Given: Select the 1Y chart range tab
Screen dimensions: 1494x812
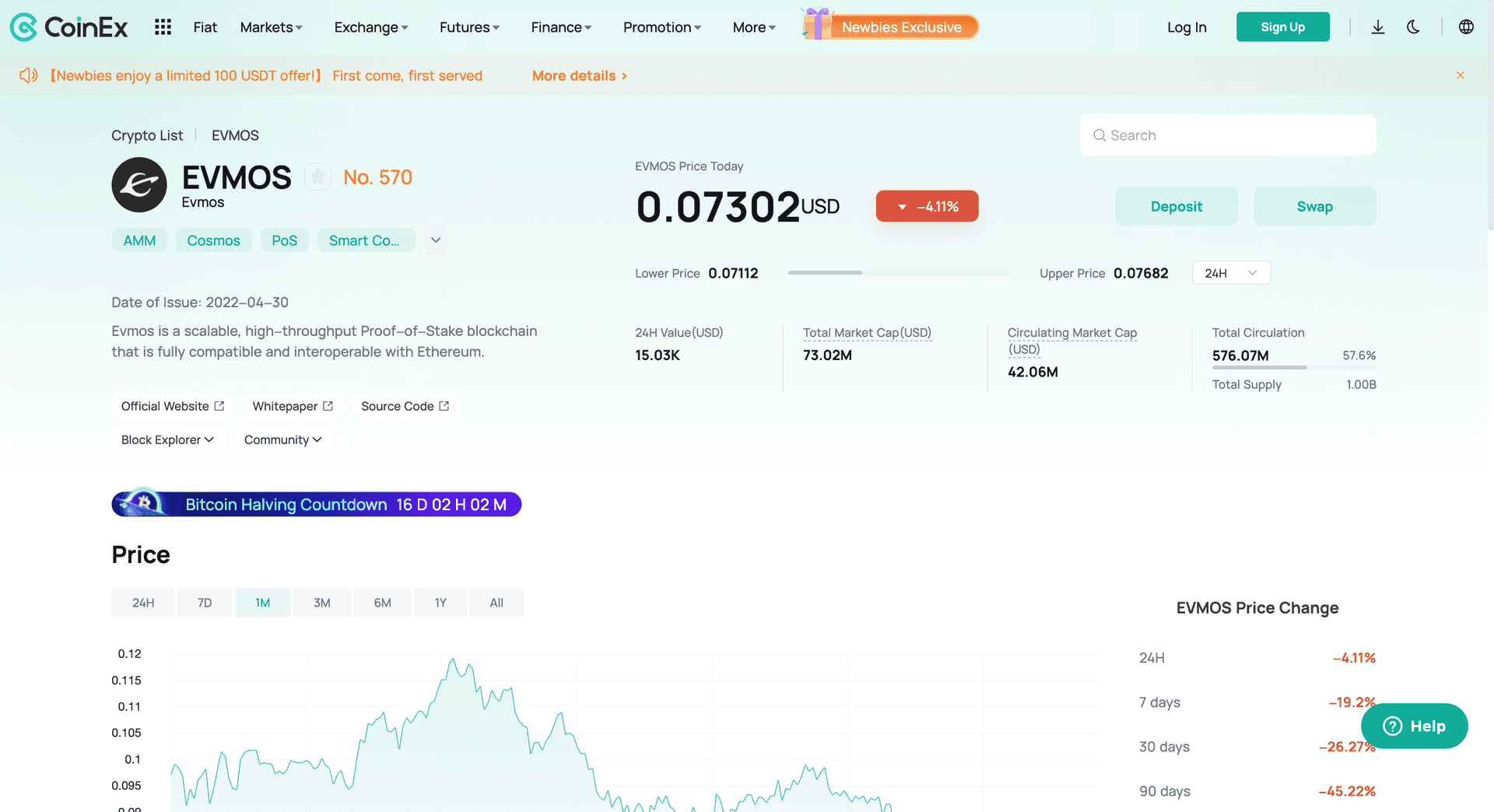Looking at the screenshot, I should (x=440, y=603).
